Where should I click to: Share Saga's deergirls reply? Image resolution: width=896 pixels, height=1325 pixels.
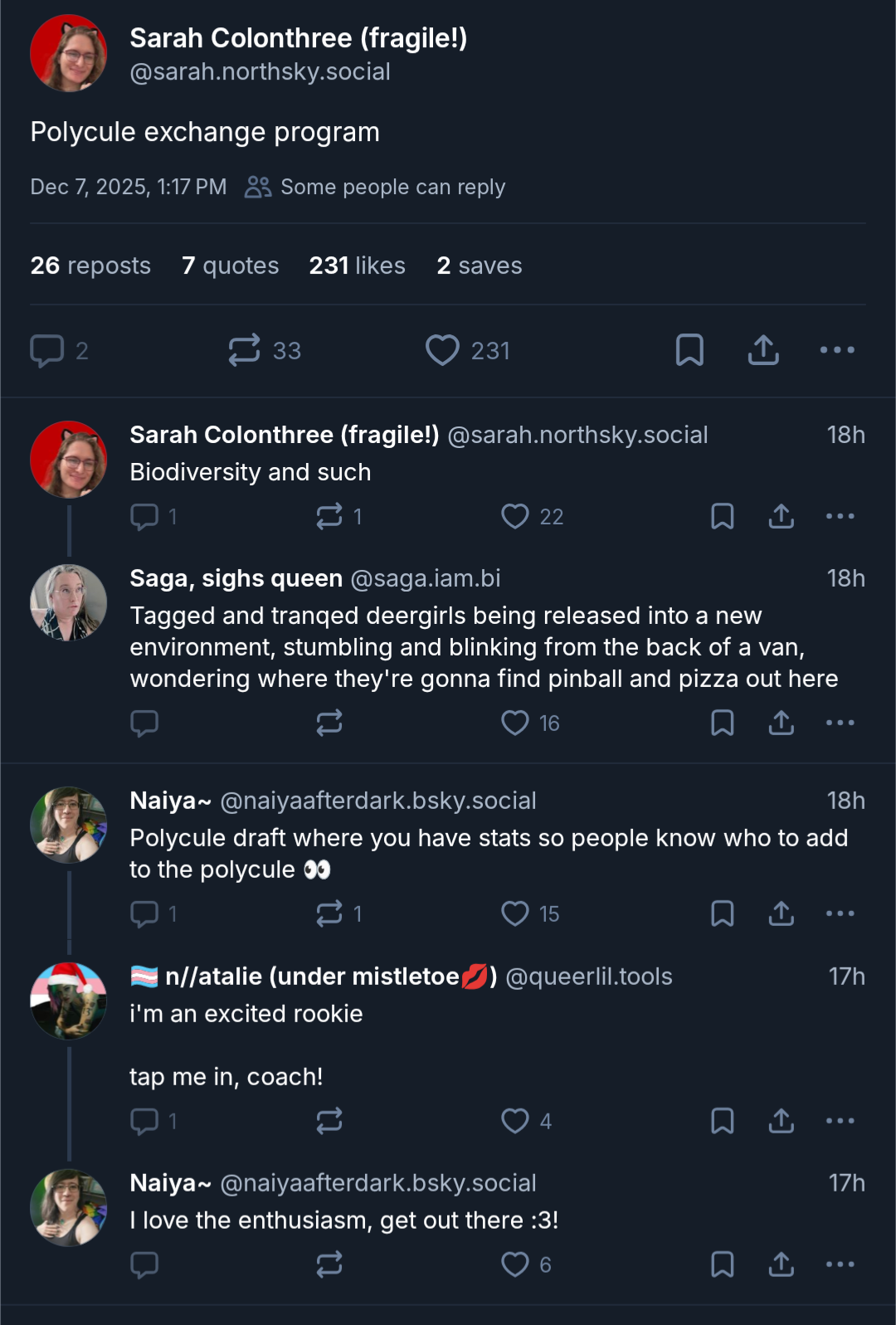point(781,723)
